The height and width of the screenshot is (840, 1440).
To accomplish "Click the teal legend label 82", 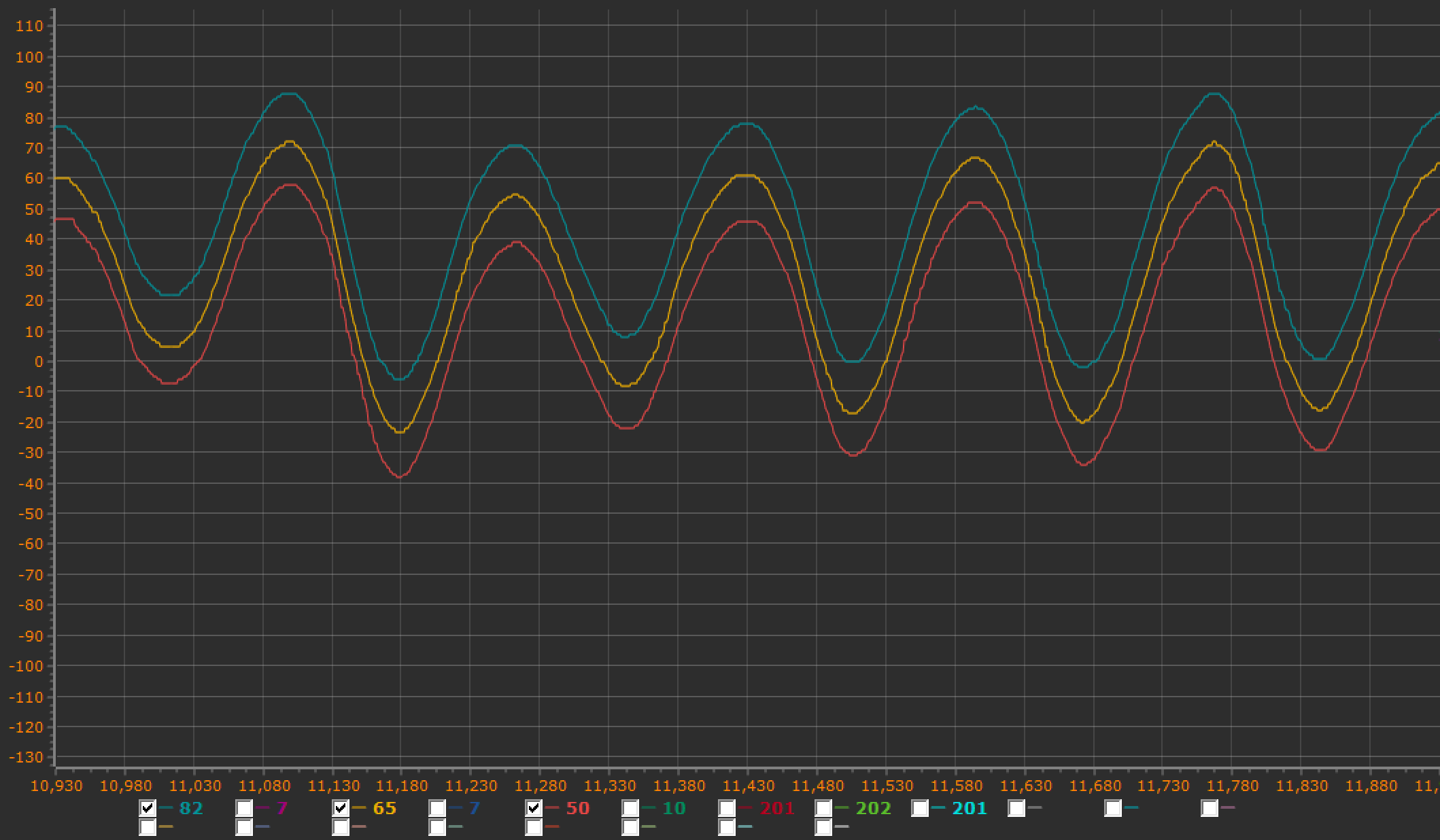I will pyautogui.click(x=191, y=808).
